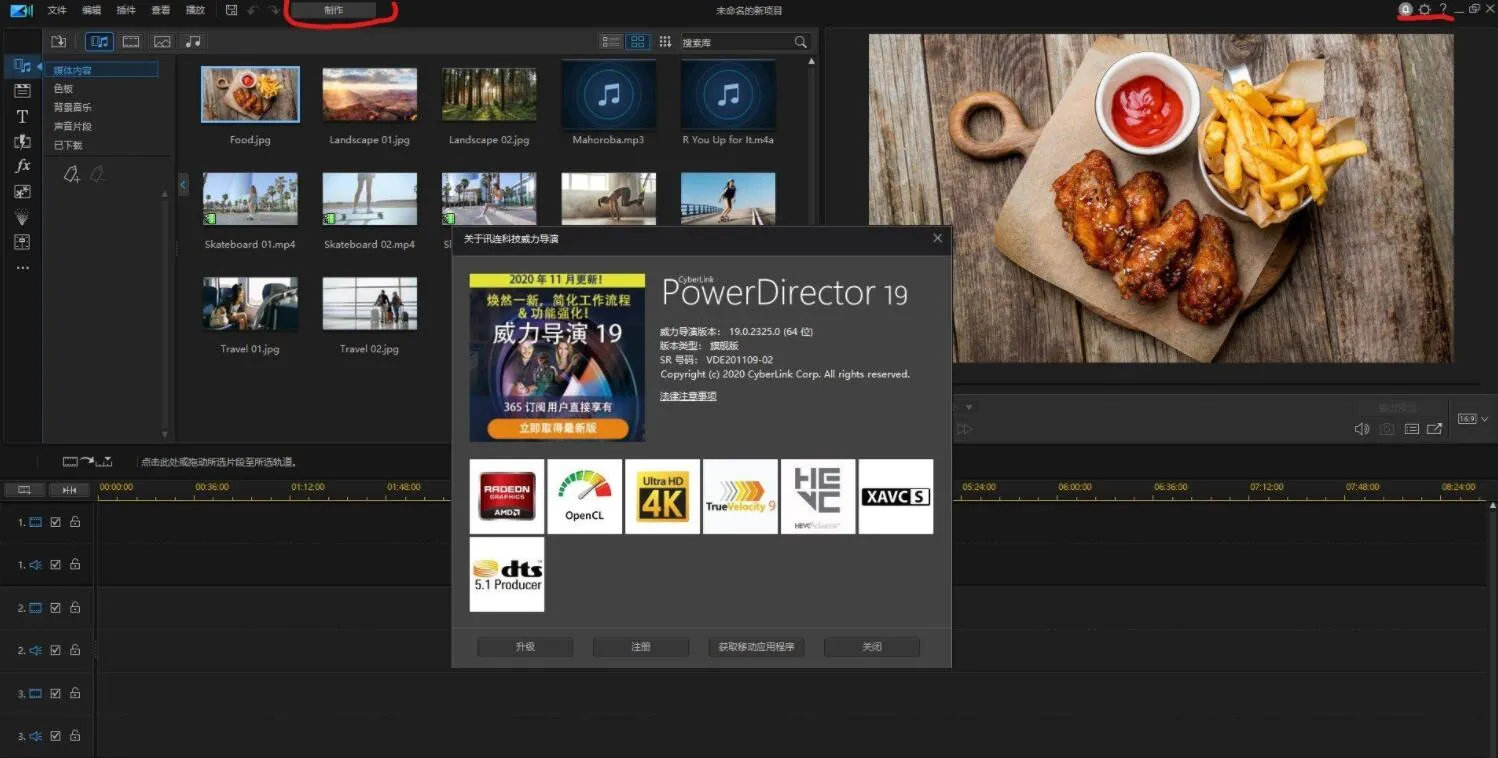
Task: Click the 升级 (Upgrade) button in dialog
Action: click(x=525, y=647)
